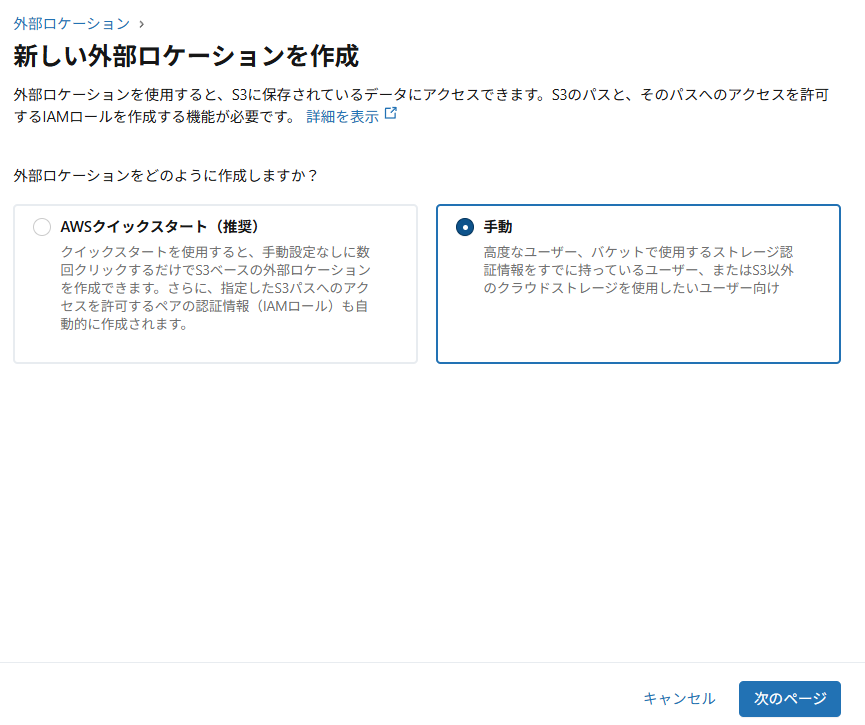This screenshot has height=725, width=865.
Task: Select the 手動 radio button
Action: 464,227
